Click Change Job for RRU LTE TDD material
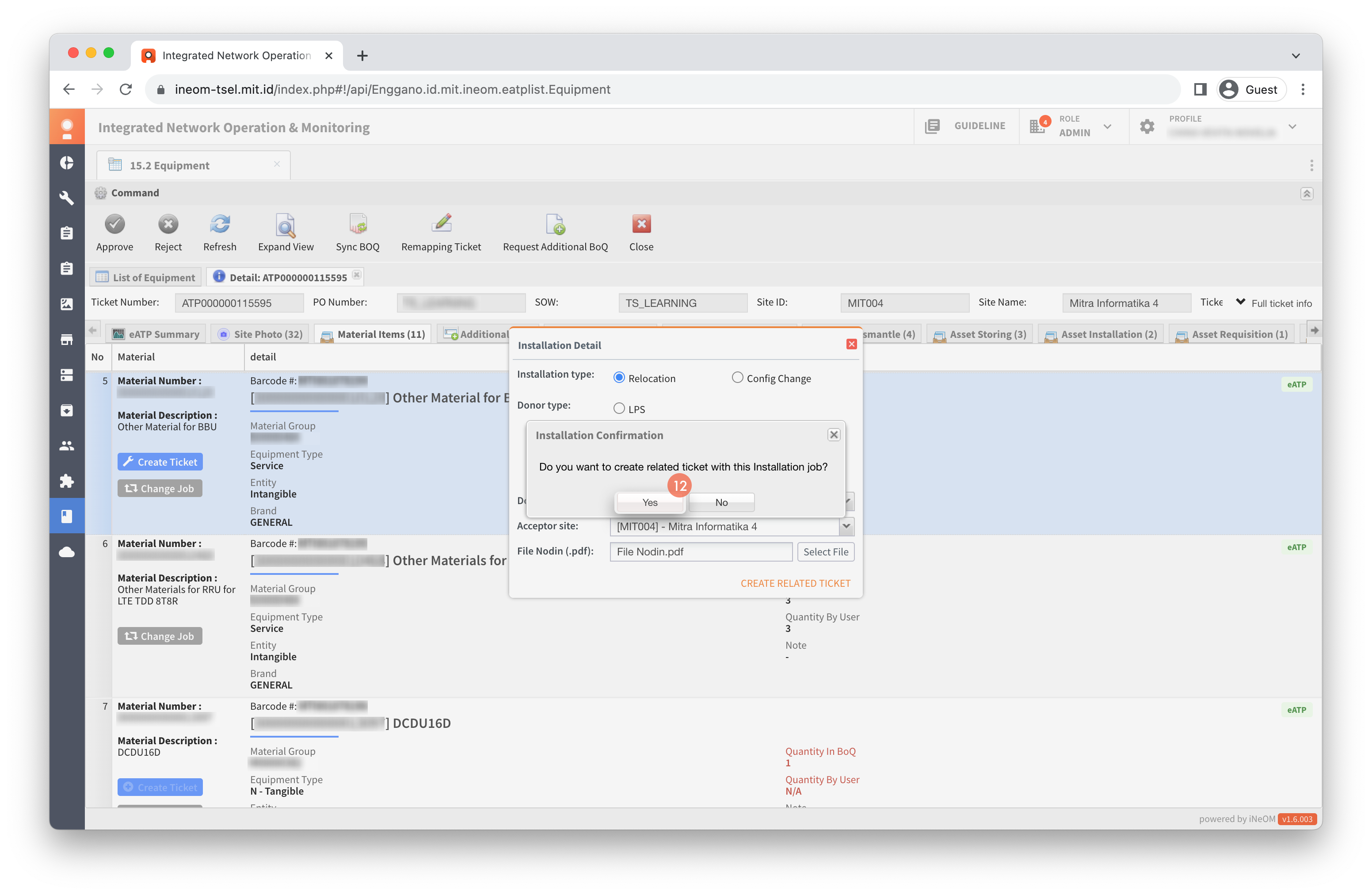 (x=160, y=635)
